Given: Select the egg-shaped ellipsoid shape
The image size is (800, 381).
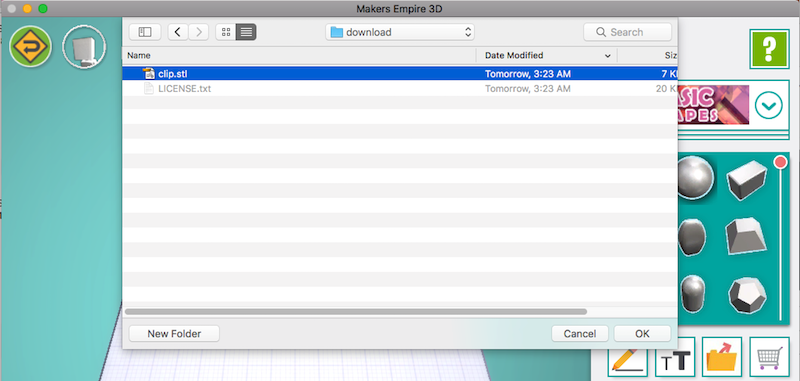Looking at the screenshot, I should click(692, 237).
